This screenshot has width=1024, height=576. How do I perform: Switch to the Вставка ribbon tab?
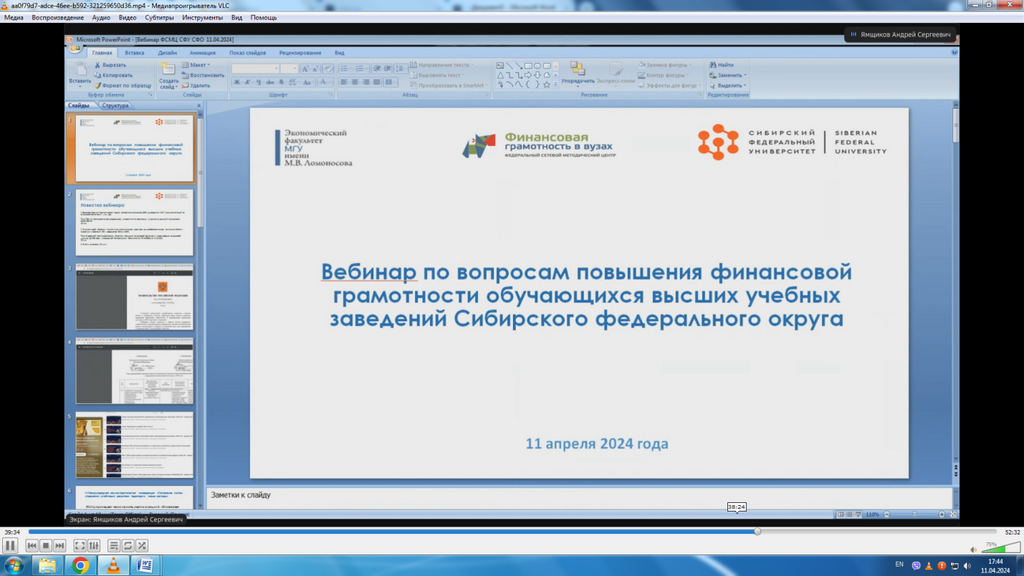(x=135, y=53)
